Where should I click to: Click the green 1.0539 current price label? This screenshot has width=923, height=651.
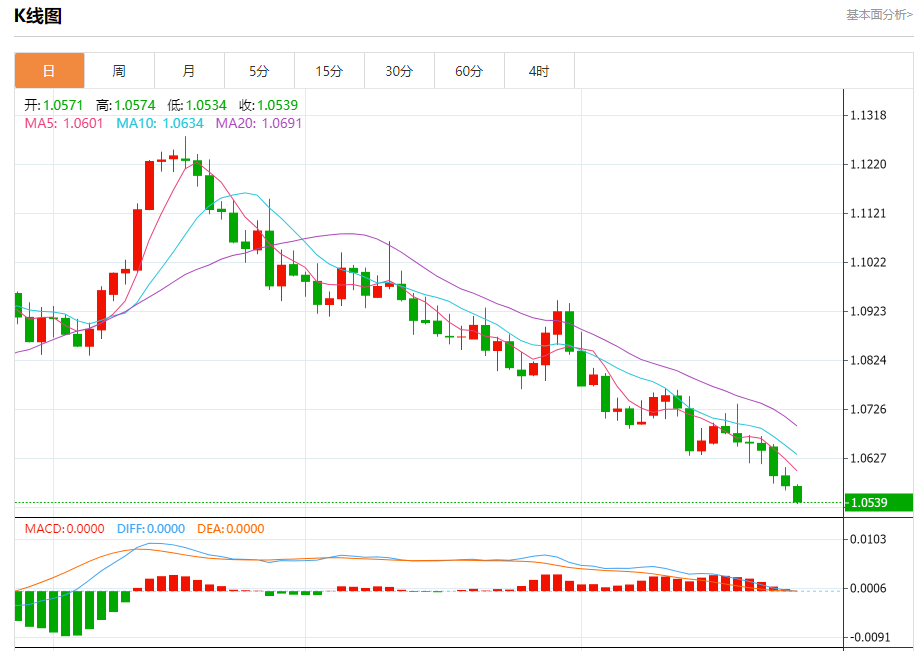[x=879, y=503]
